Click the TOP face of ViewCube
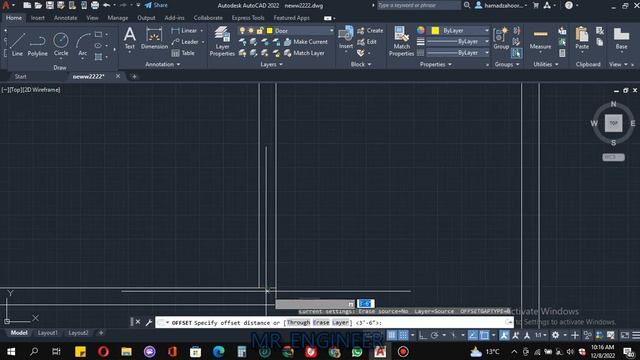The image size is (640, 360). click(613, 123)
